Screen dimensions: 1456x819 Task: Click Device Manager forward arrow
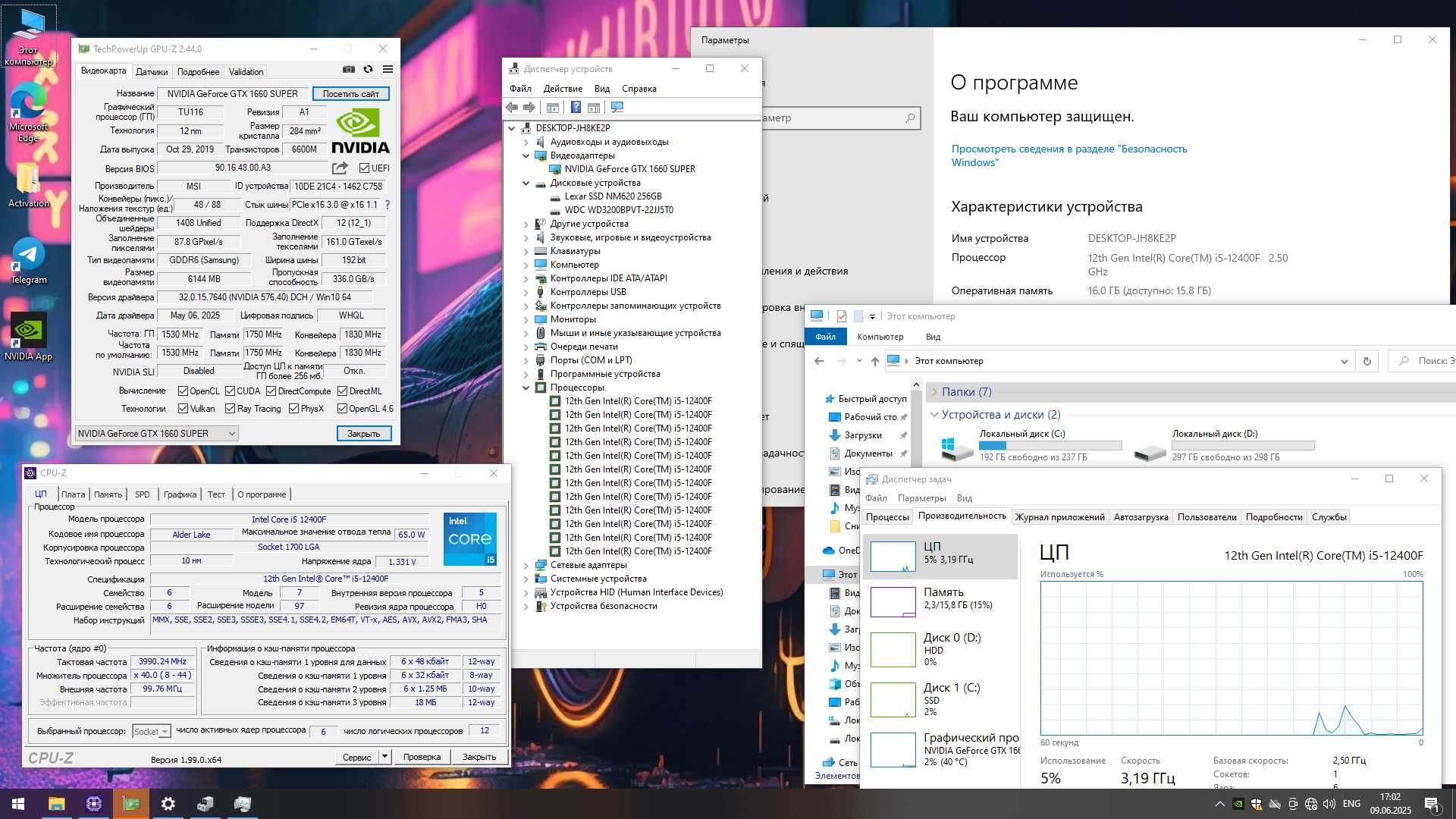tap(529, 108)
